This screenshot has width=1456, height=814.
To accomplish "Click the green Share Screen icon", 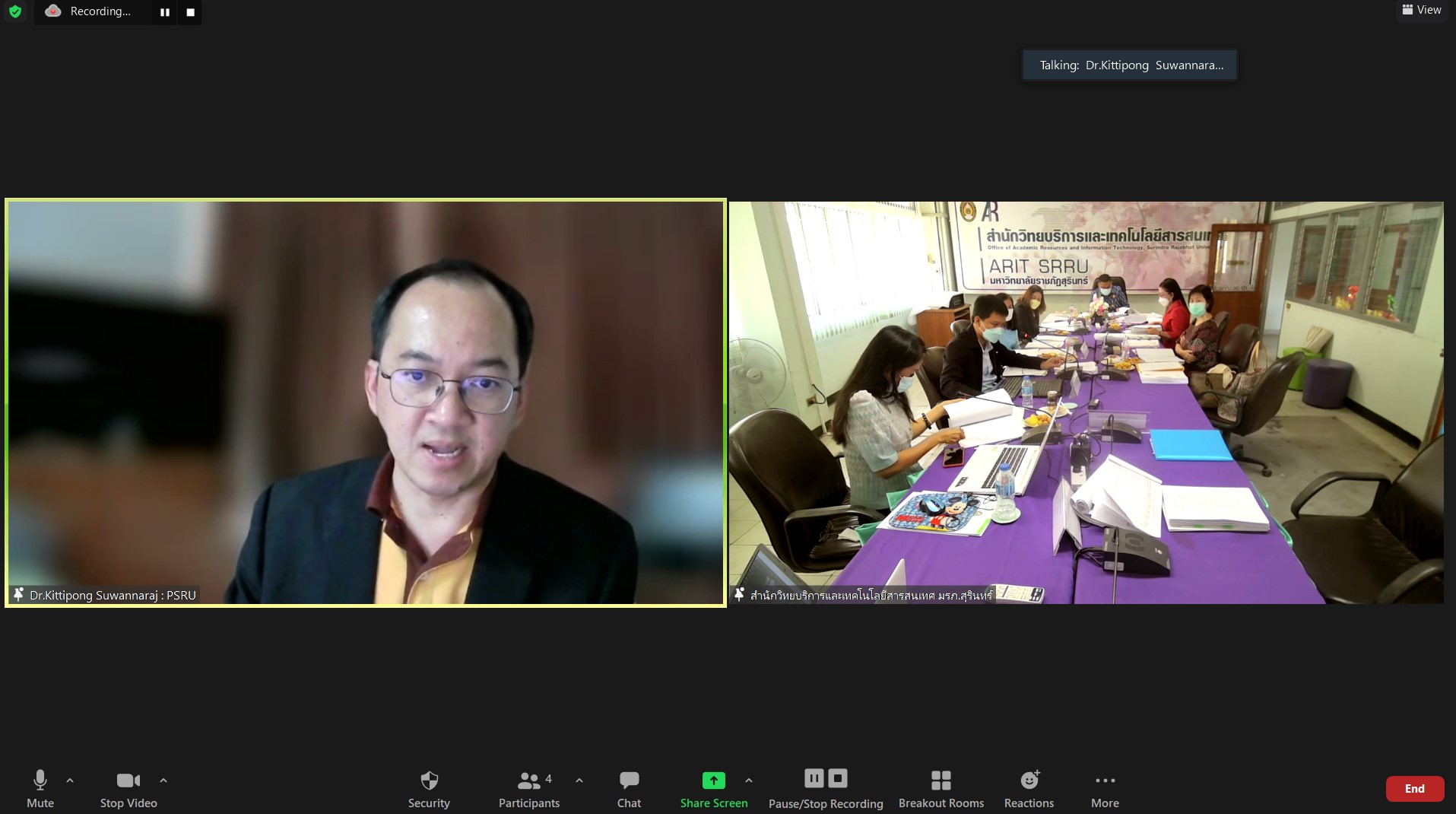I will tap(713, 781).
